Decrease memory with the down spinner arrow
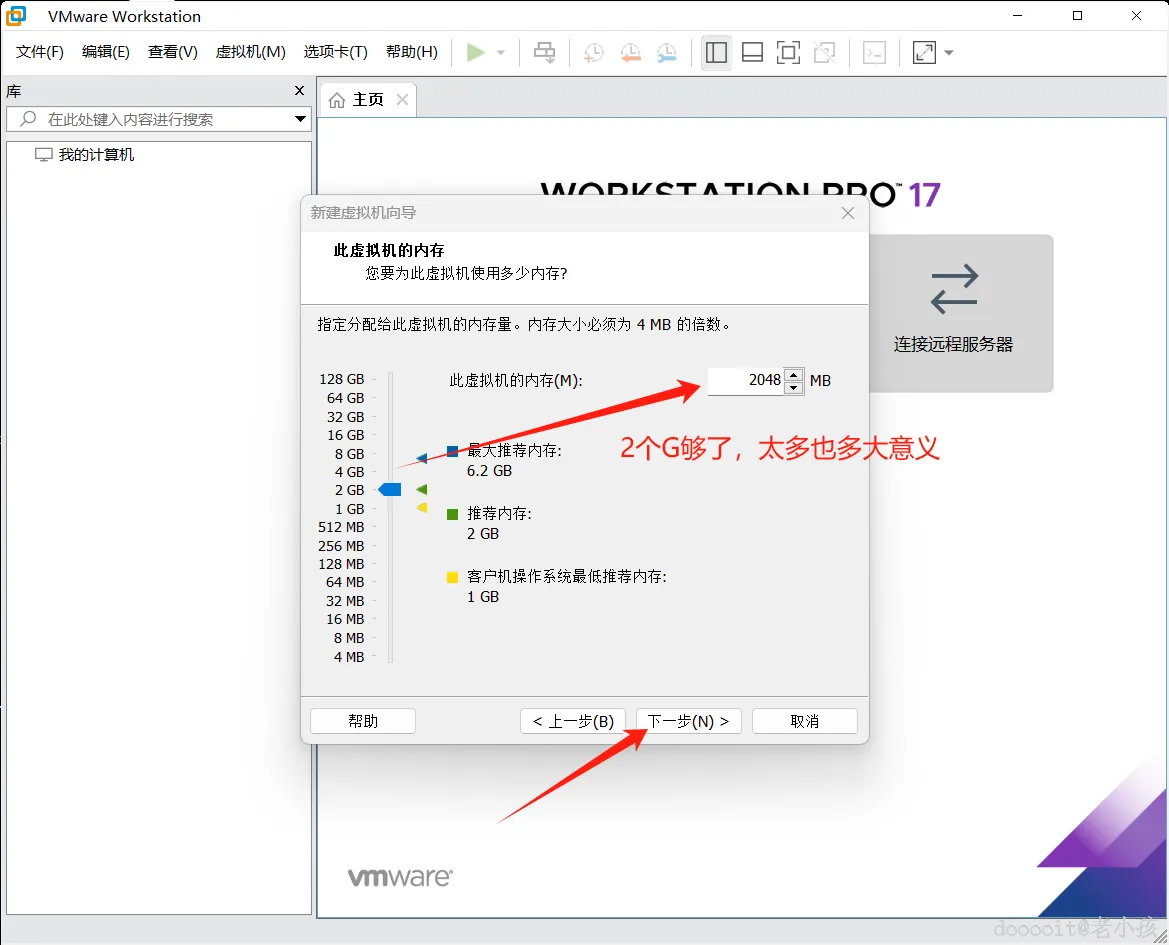The width and height of the screenshot is (1169, 945). pyautogui.click(x=794, y=388)
